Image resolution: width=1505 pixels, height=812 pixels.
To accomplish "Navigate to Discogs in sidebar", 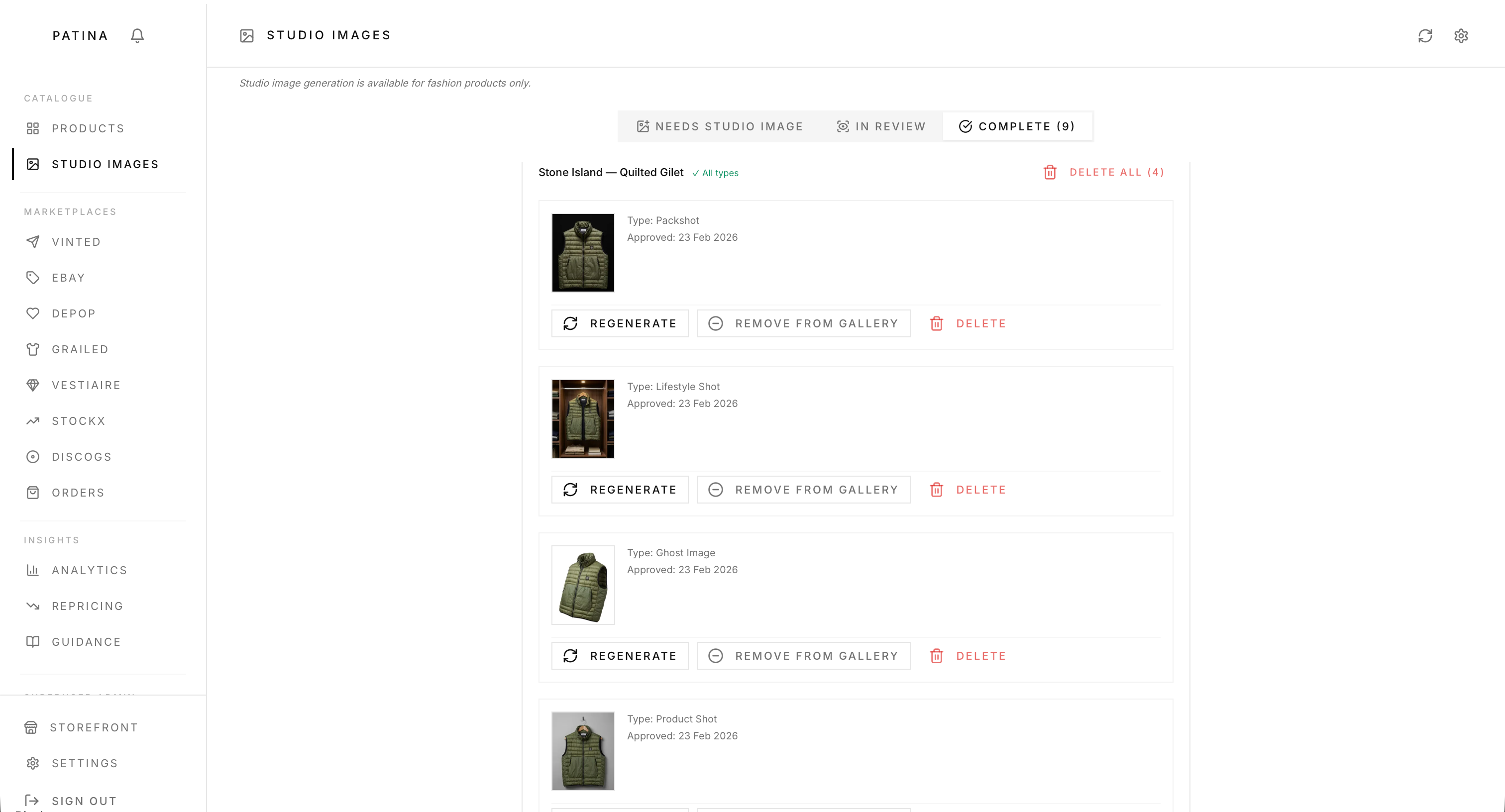I will pos(81,457).
